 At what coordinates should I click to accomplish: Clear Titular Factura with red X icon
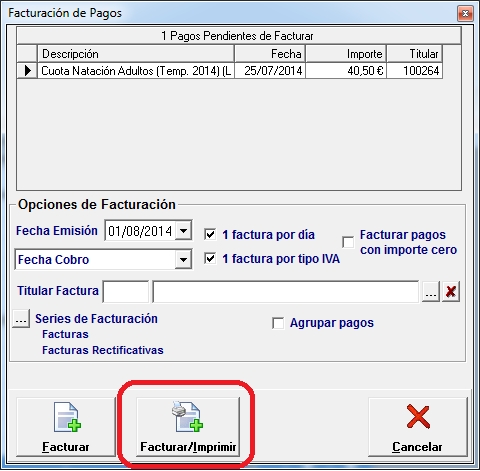coord(451,292)
